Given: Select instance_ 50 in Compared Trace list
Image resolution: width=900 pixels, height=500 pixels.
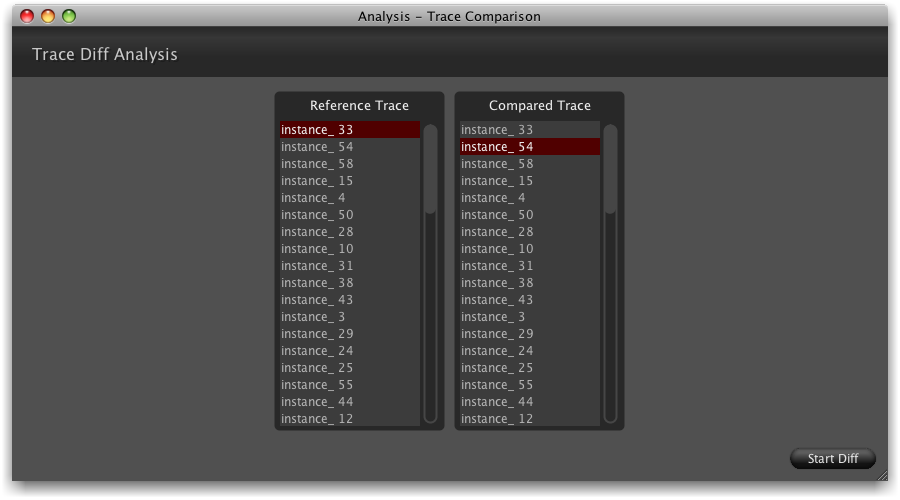Looking at the screenshot, I should [x=529, y=215].
